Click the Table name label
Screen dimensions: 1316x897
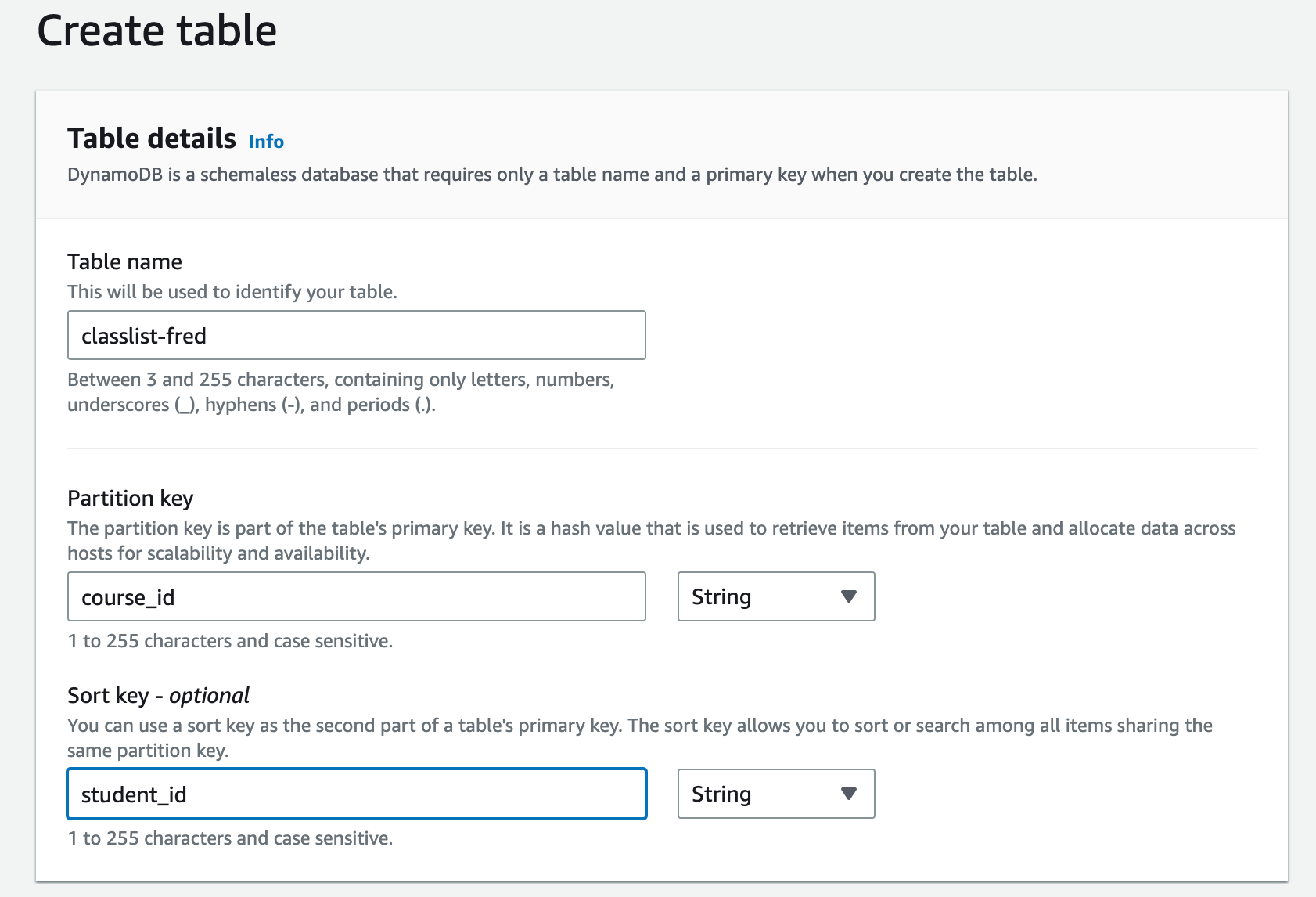tap(124, 262)
